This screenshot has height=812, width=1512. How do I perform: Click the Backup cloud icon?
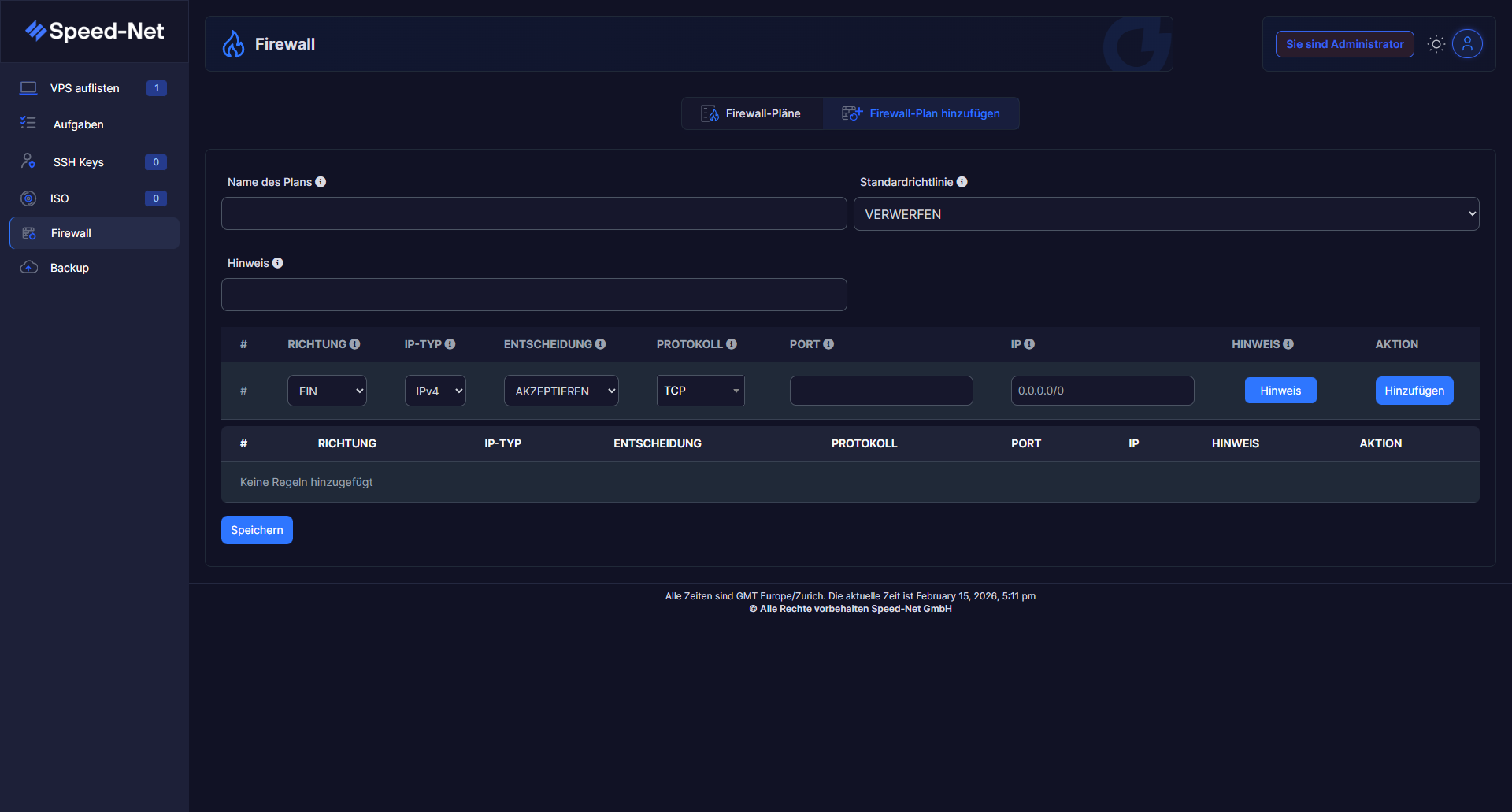28,268
